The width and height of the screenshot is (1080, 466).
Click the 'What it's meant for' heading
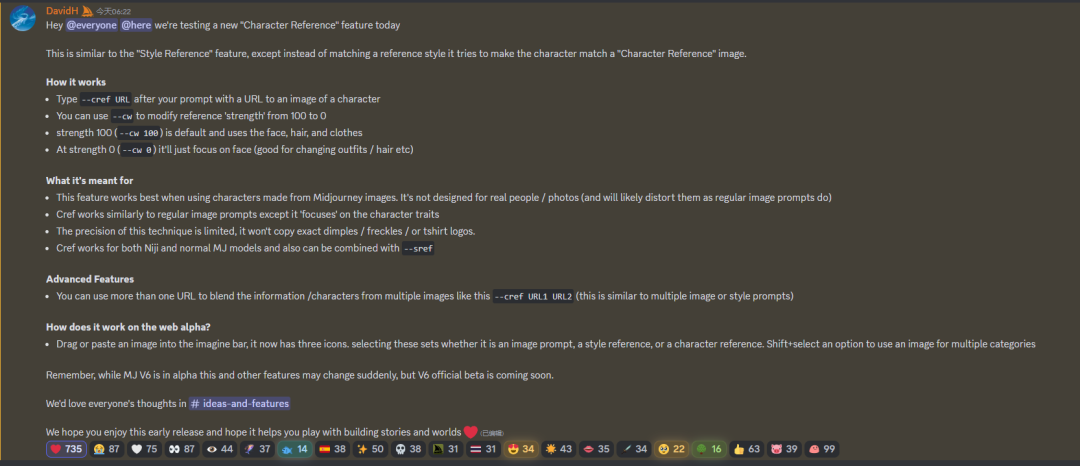click(90, 180)
